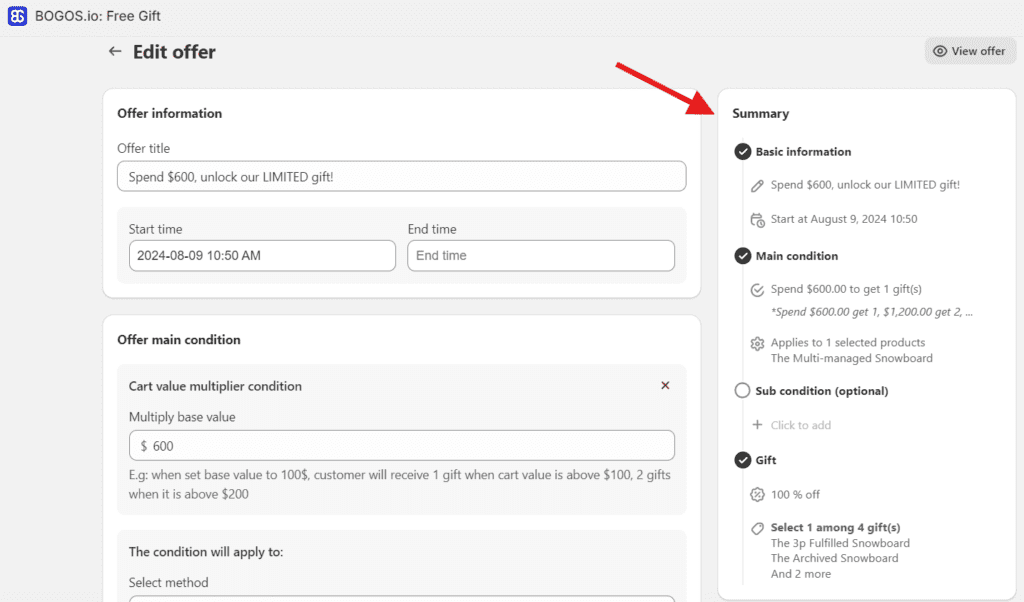Focus the Offer title text field
The height and width of the screenshot is (602, 1024).
401,176
